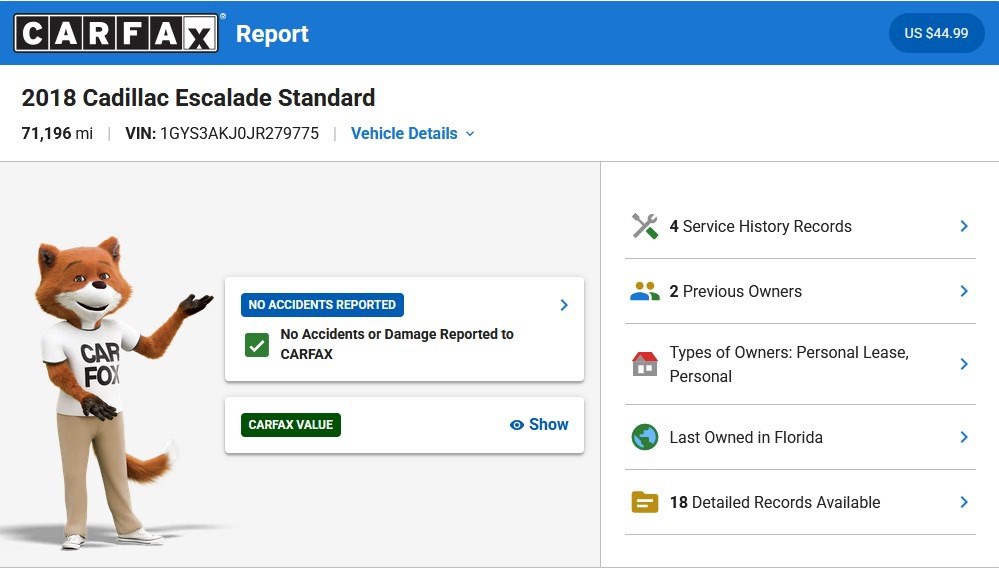The image size is (999, 569).
Task: Open Last Owned in Florida row
Action: (800, 437)
